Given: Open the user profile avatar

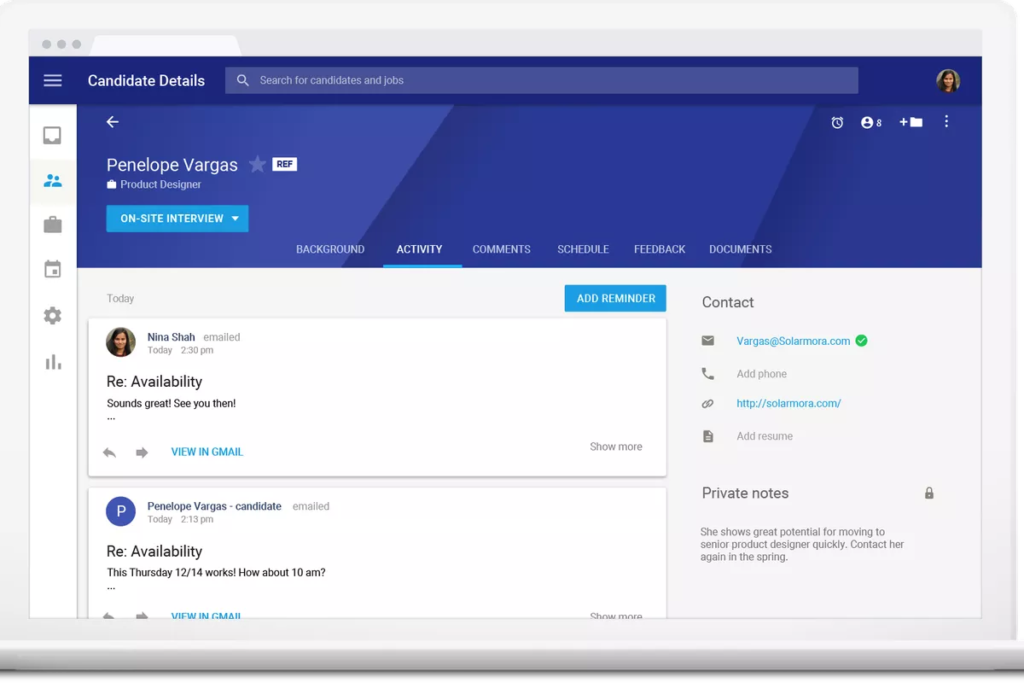Looking at the screenshot, I should pyautogui.click(x=948, y=80).
